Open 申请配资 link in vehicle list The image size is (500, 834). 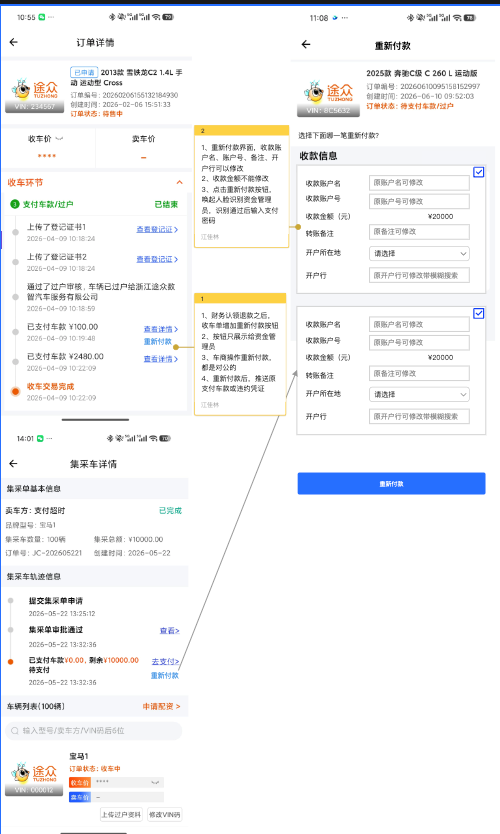[161, 706]
